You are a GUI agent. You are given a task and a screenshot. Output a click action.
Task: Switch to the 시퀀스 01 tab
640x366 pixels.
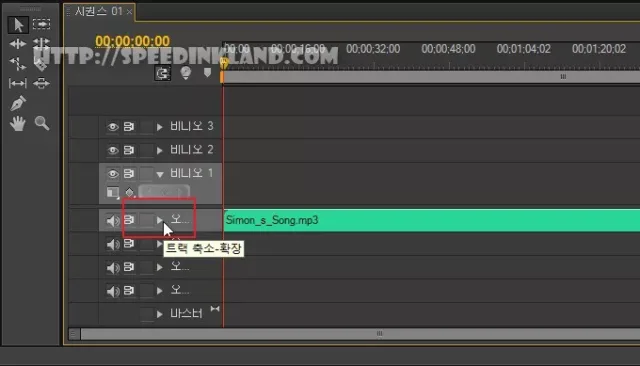(x=98, y=11)
